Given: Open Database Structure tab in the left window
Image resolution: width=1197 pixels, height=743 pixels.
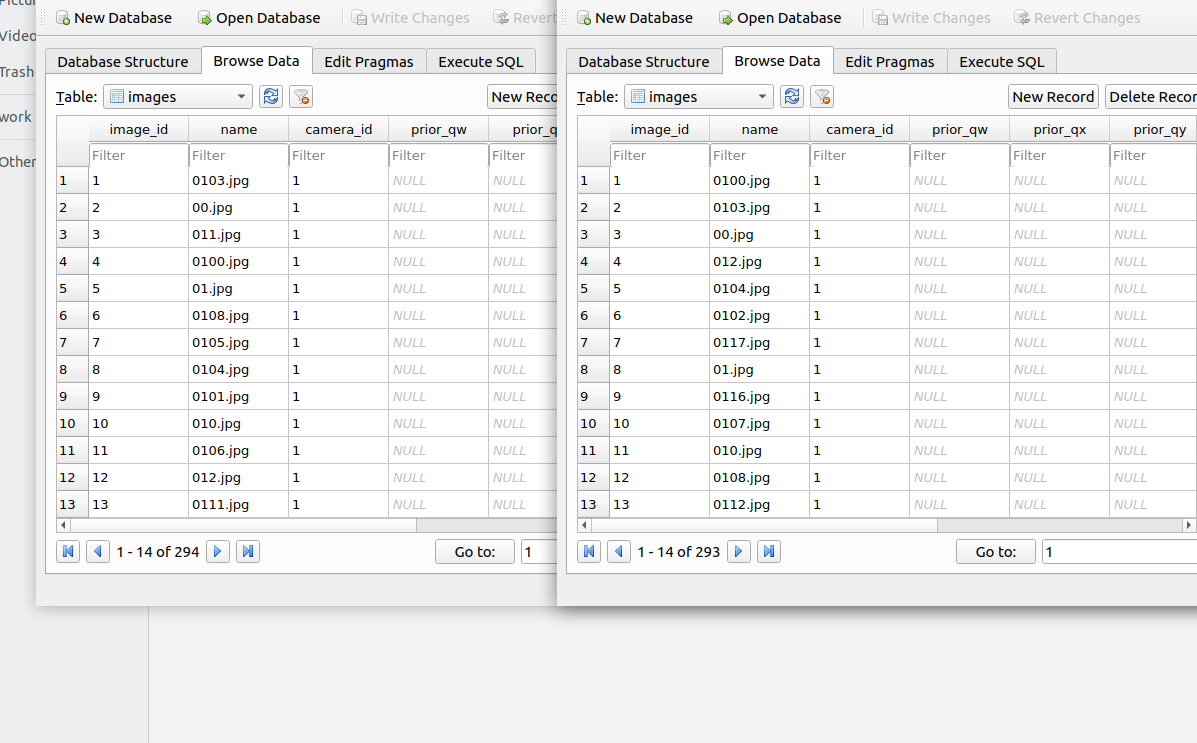Looking at the screenshot, I should [x=123, y=61].
